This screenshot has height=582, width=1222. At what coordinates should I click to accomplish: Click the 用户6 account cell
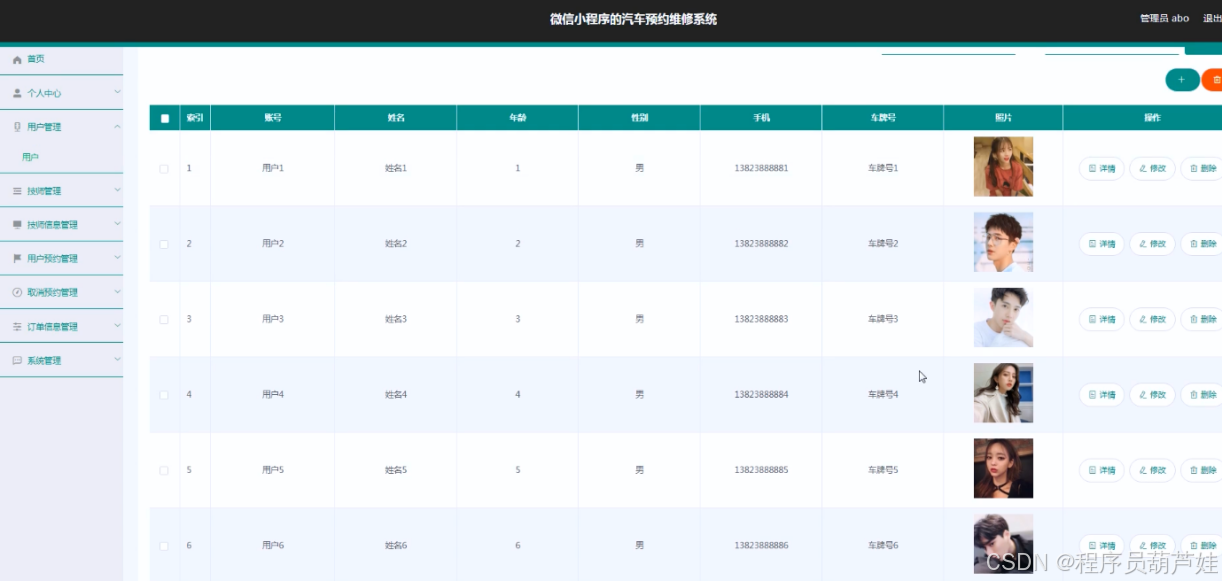[x=273, y=546]
